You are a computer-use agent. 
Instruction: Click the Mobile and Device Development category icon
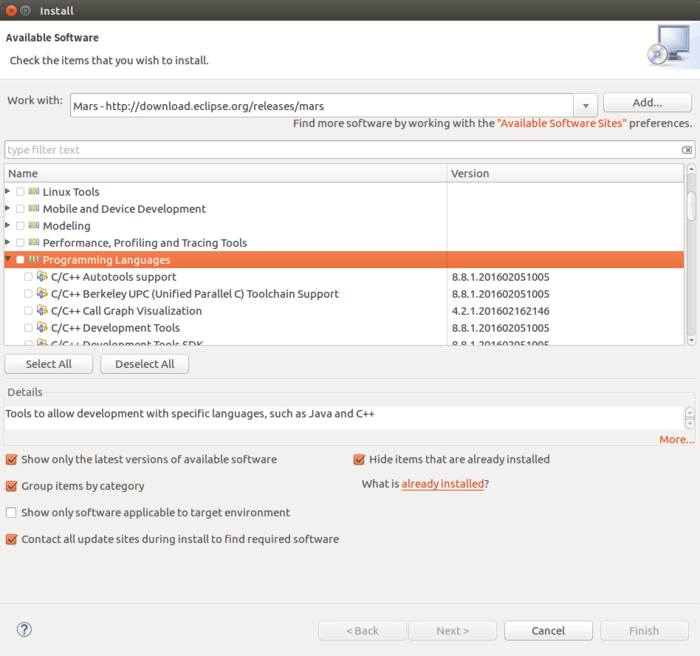click(33, 209)
